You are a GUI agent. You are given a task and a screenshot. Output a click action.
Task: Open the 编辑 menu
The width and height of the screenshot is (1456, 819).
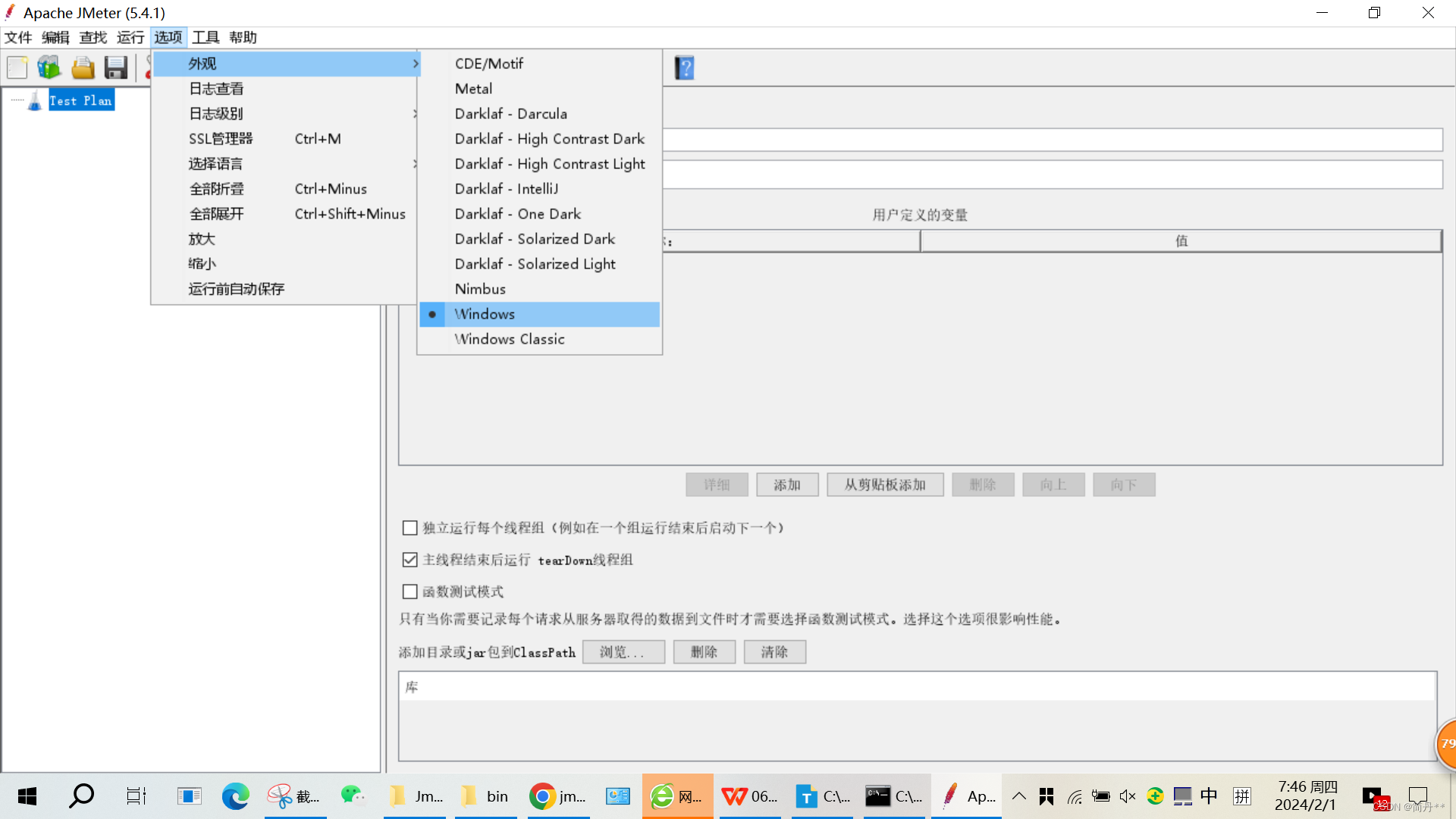click(55, 37)
